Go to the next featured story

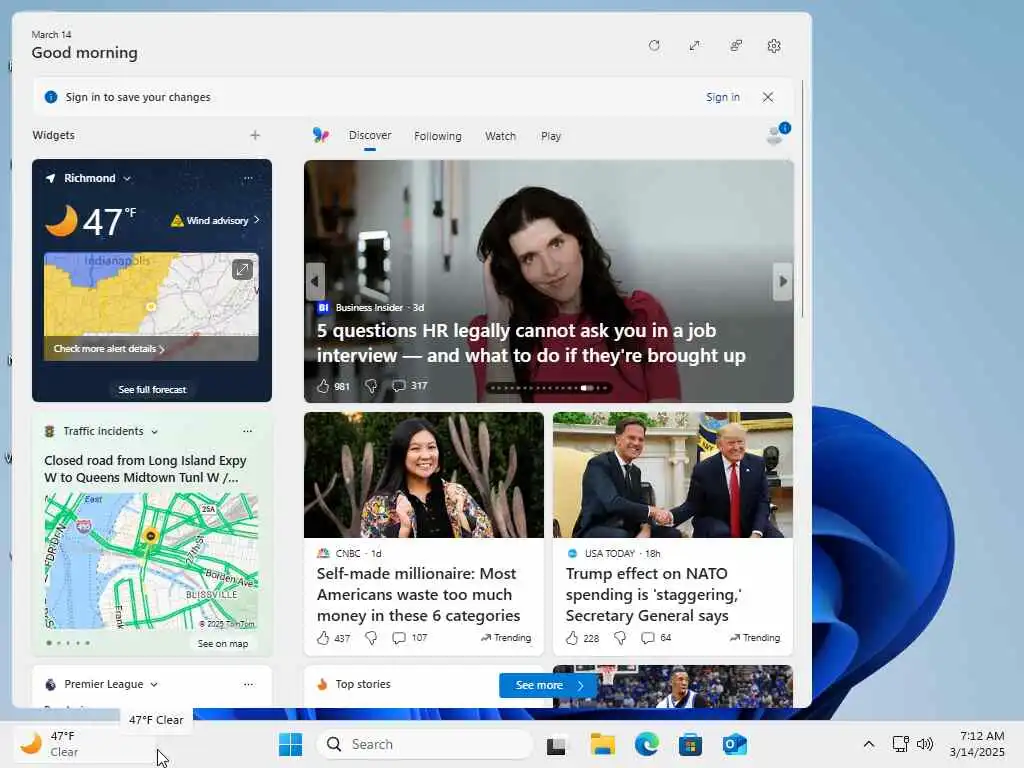pos(782,281)
